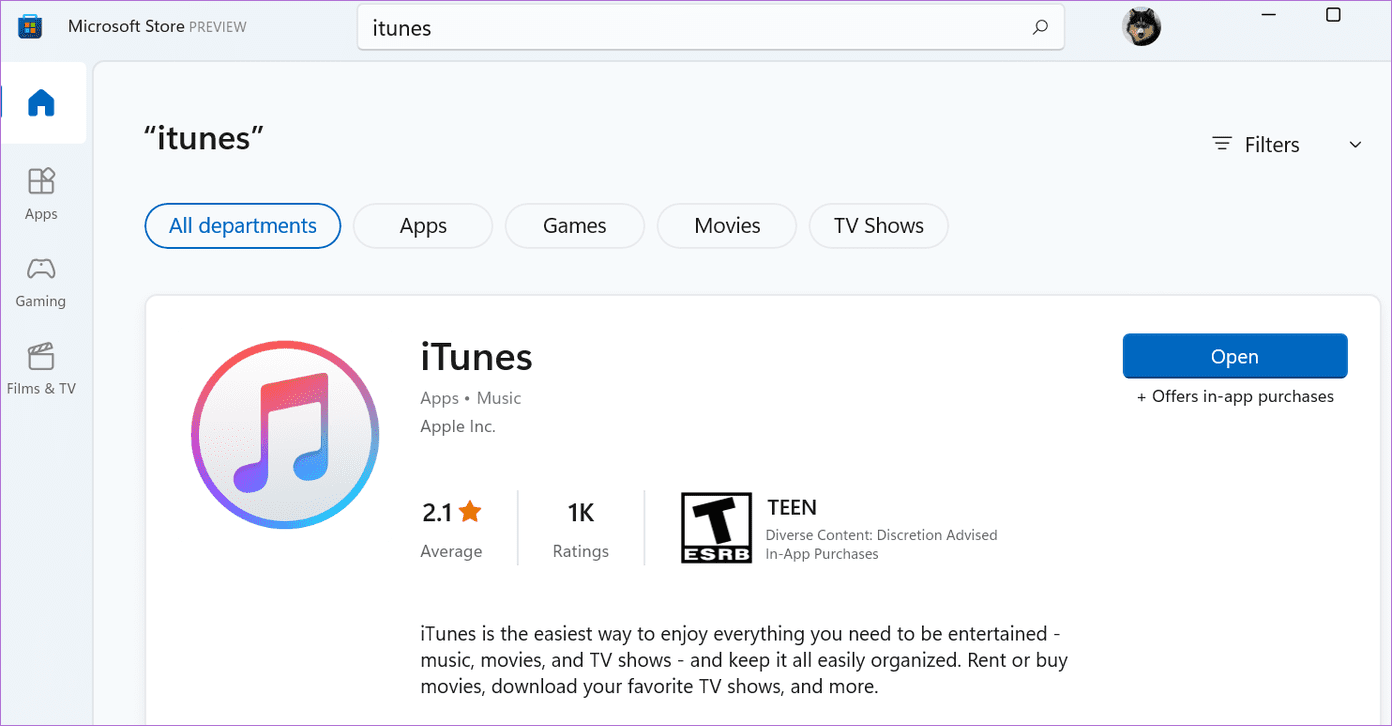Go to the Apps sidebar section
1392x726 pixels.
point(41,194)
